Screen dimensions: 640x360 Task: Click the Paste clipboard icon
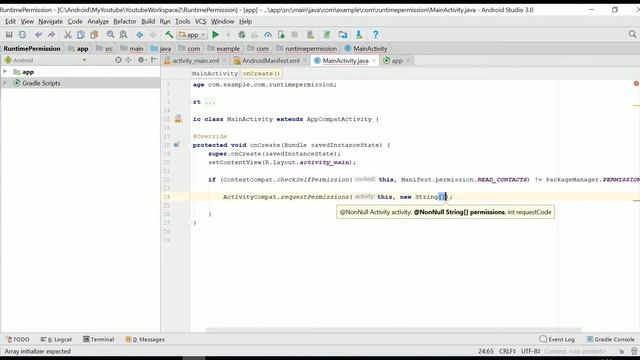pos(94,35)
